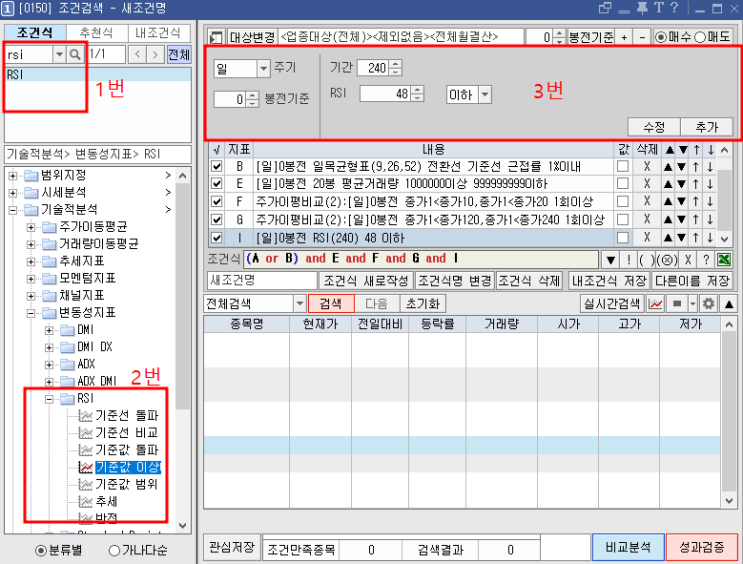The height and width of the screenshot is (564, 743).
Task: Click the Excel export icon
Action: (x=724, y=260)
